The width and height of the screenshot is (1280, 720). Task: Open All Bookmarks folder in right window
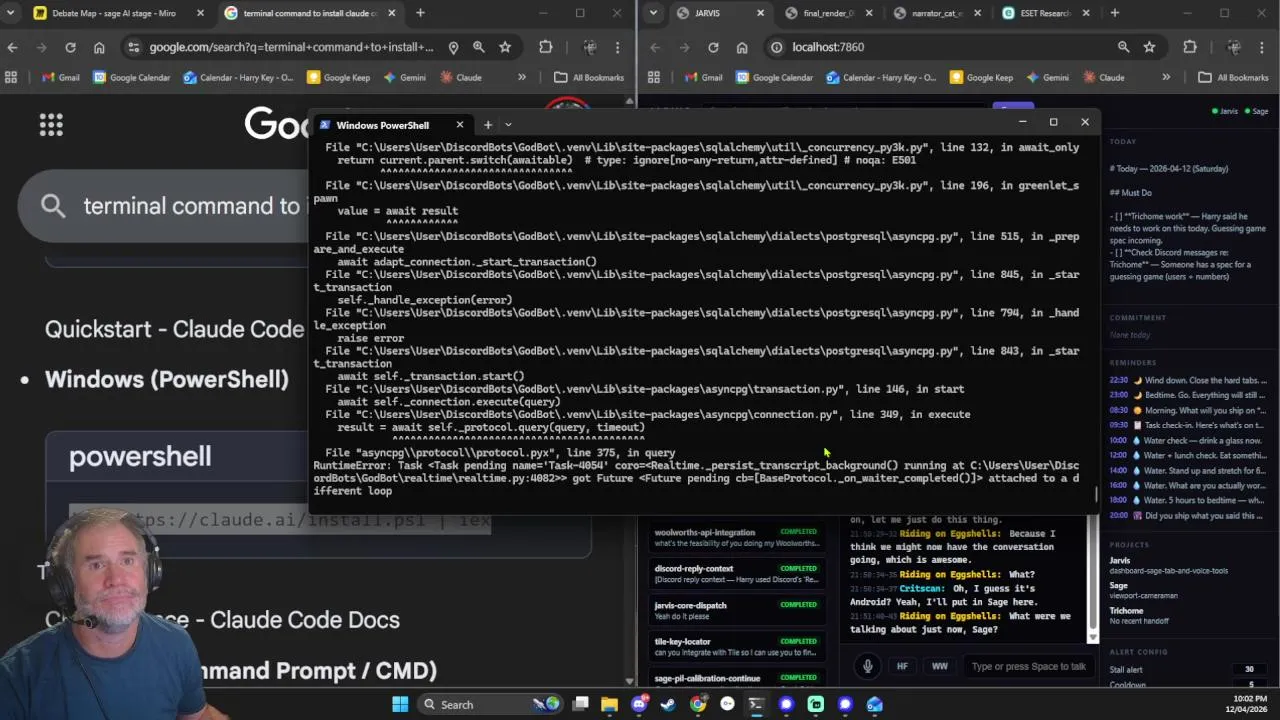[1233, 77]
